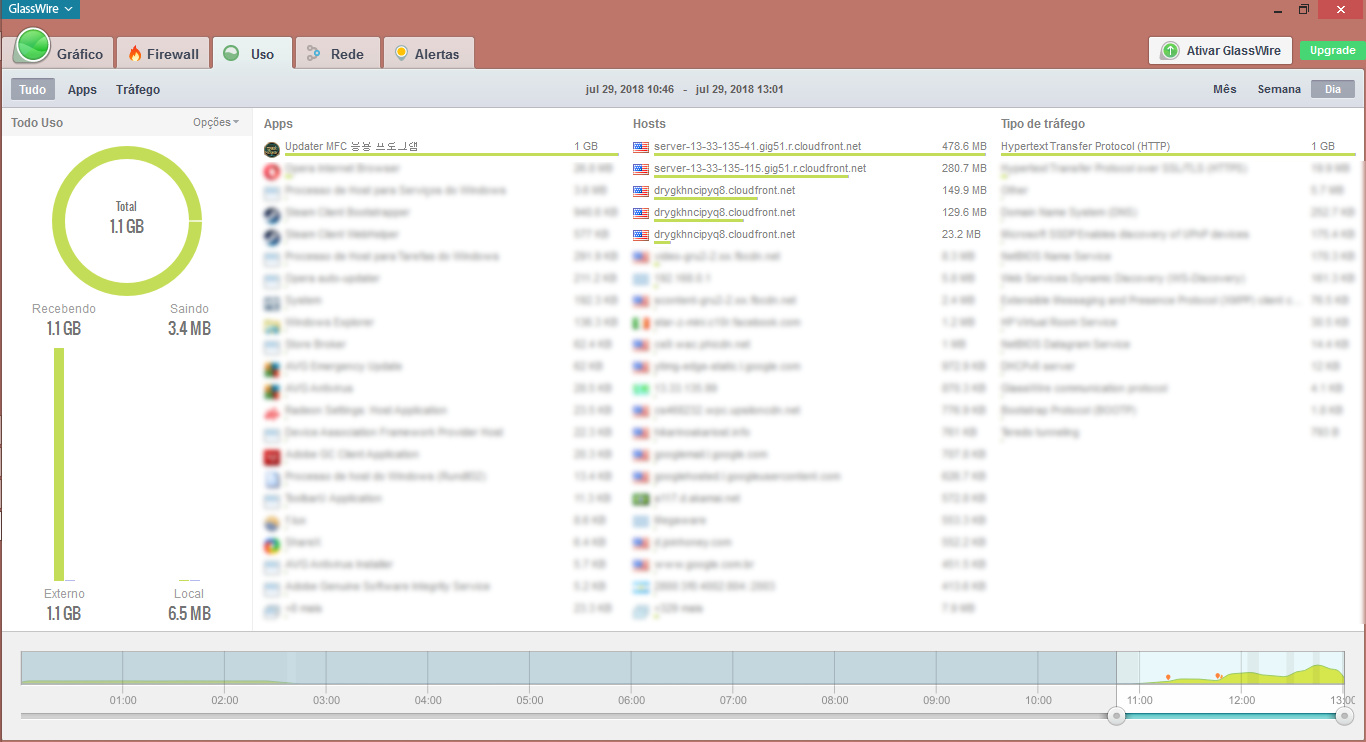Screen dimensions: 1366x742
Task: Switch time range to Dia
Action: tap(1332, 89)
